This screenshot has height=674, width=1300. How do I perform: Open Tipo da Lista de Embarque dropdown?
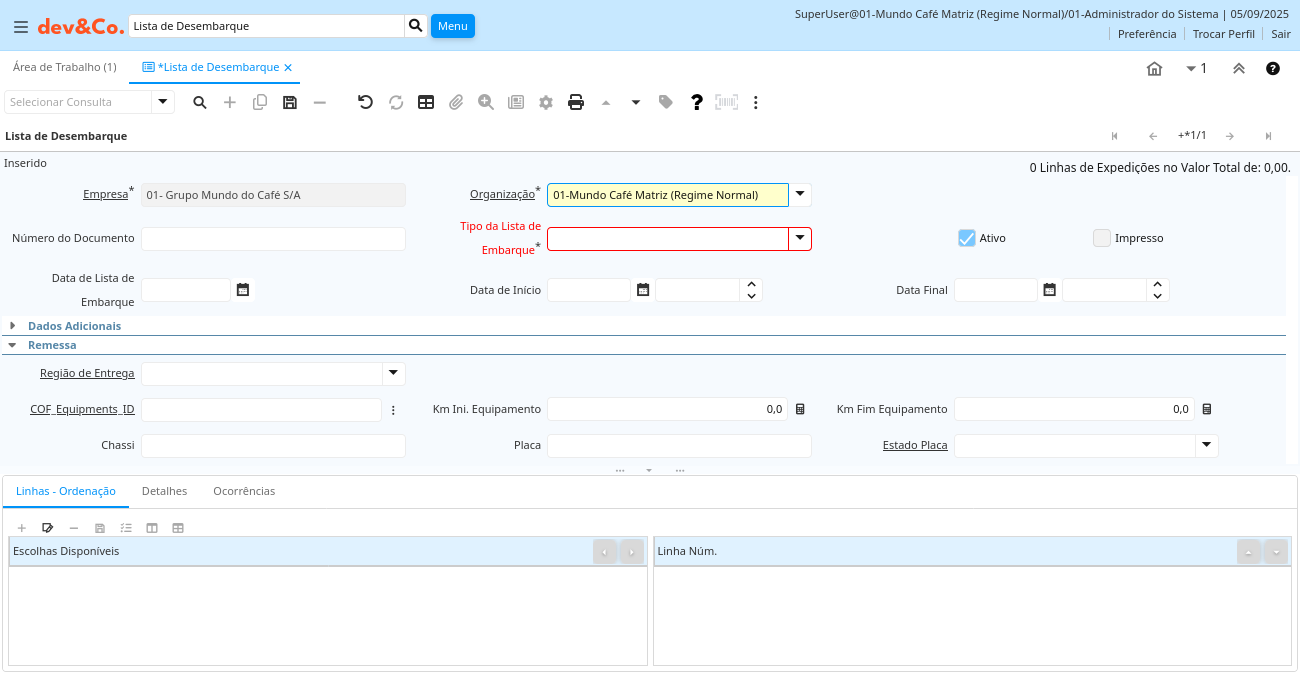[x=800, y=238]
